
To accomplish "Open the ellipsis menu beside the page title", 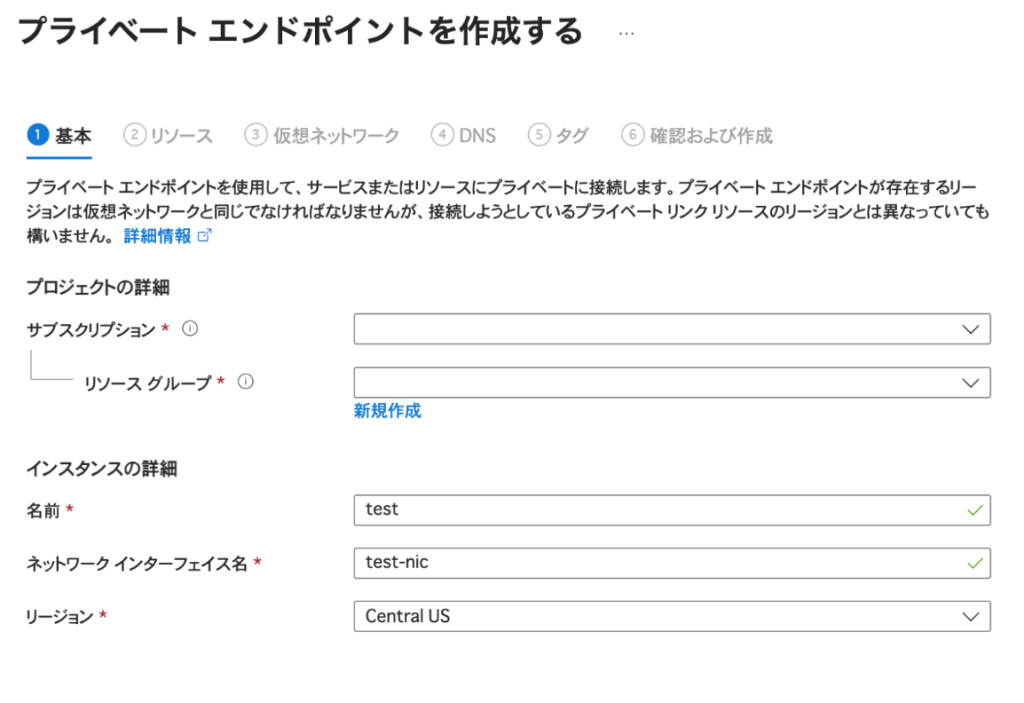I will click(x=627, y=32).
